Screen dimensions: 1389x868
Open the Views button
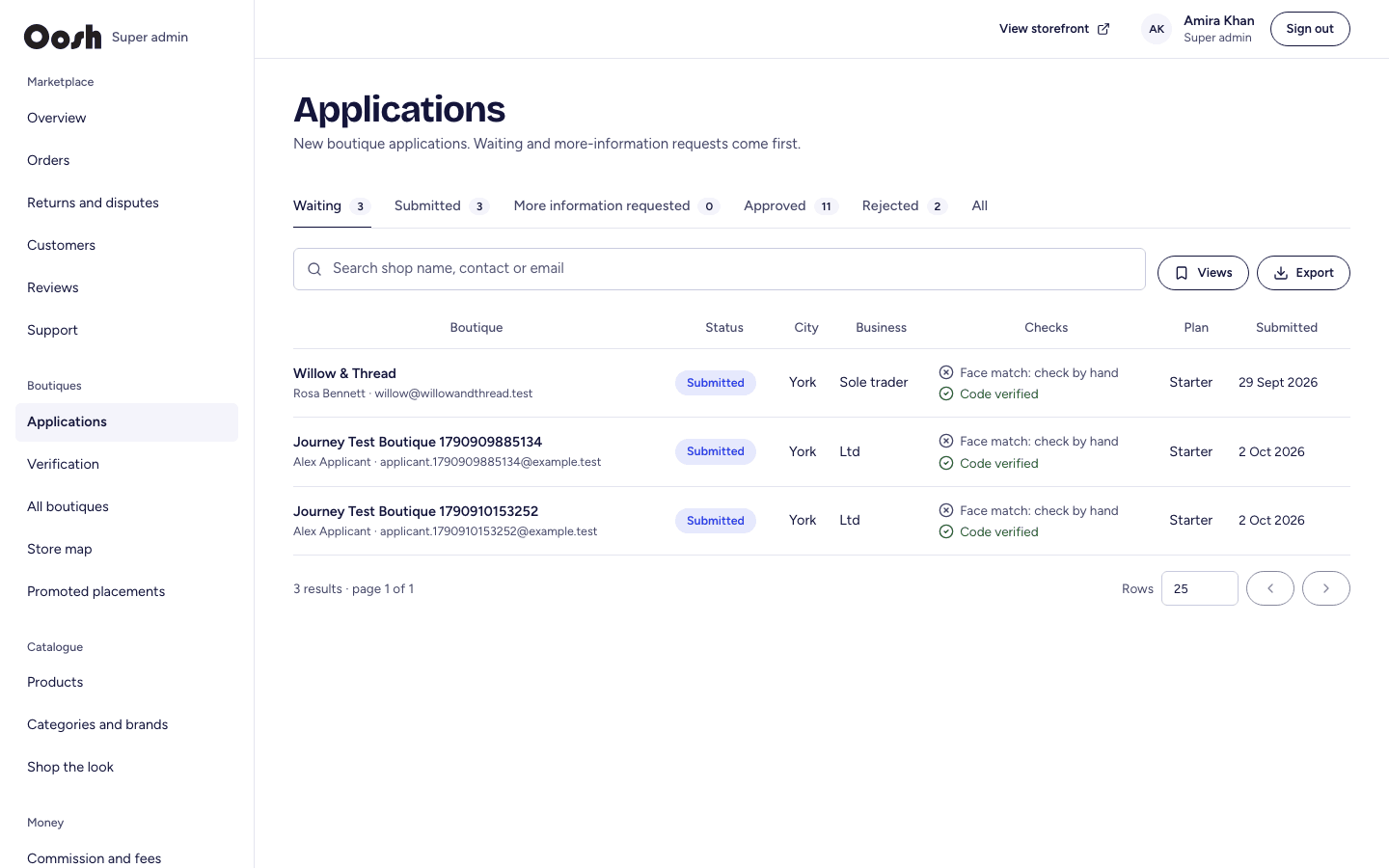[1203, 273]
